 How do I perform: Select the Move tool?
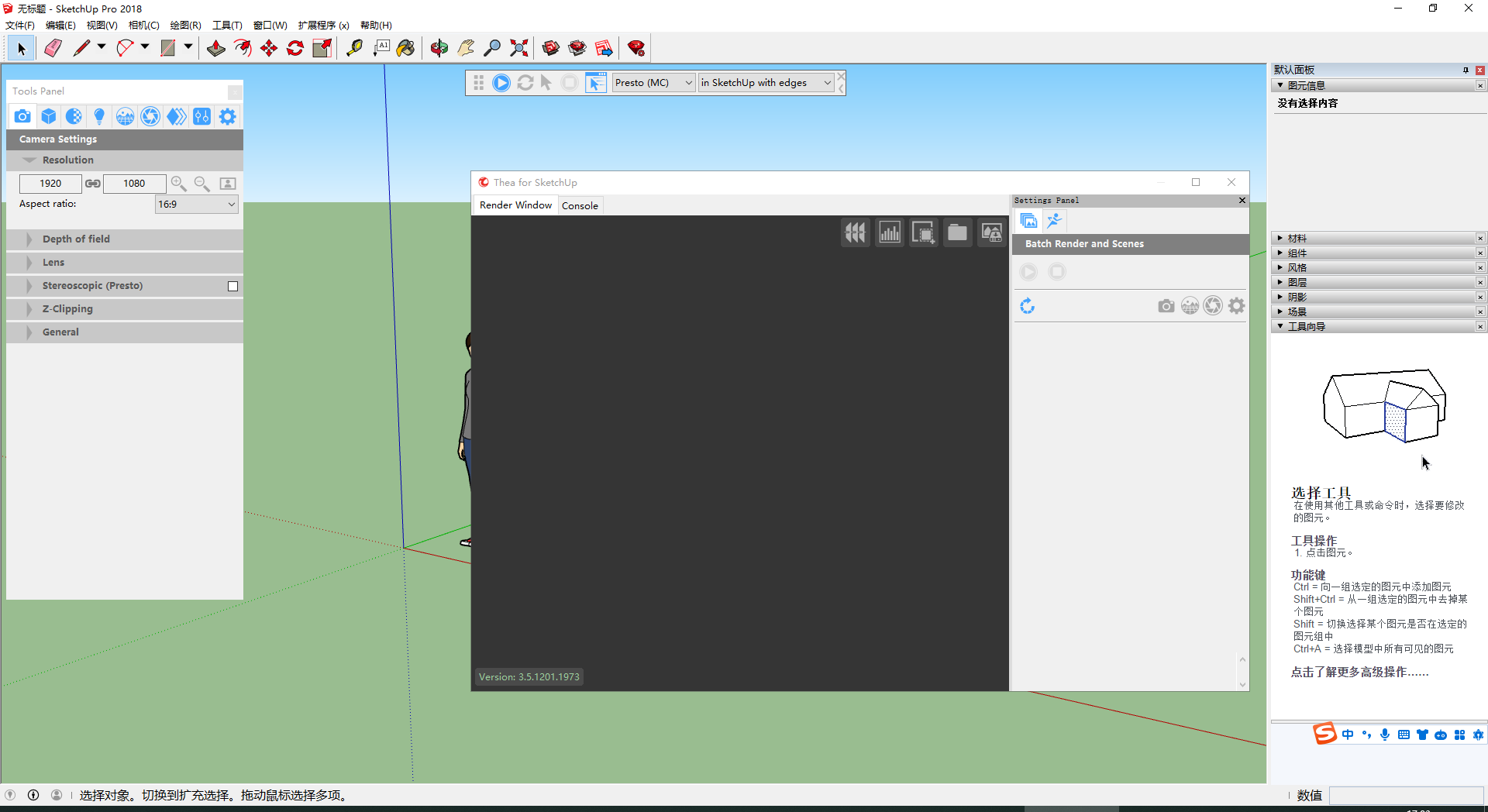tap(269, 48)
